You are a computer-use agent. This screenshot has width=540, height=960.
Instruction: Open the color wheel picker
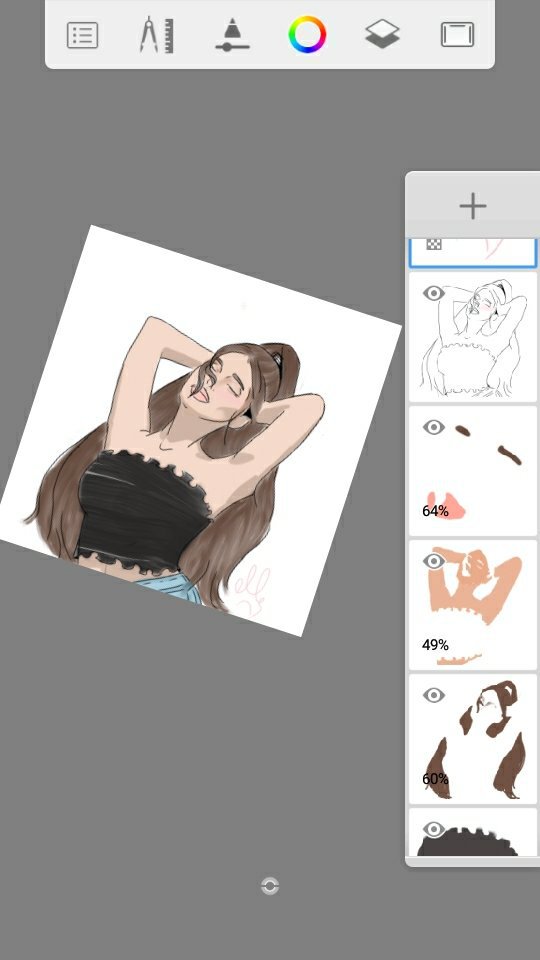(x=307, y=34)
